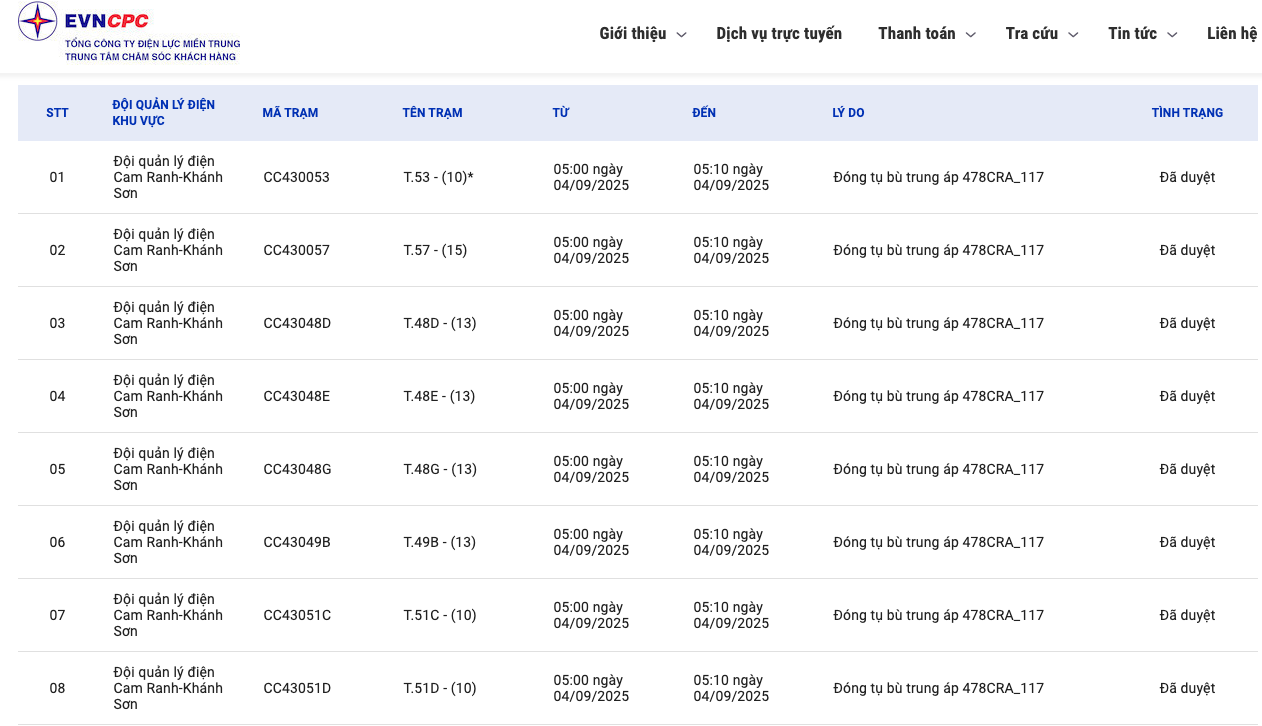
Task: Click station name T.48E - (13)
Action: coord(439,396)
